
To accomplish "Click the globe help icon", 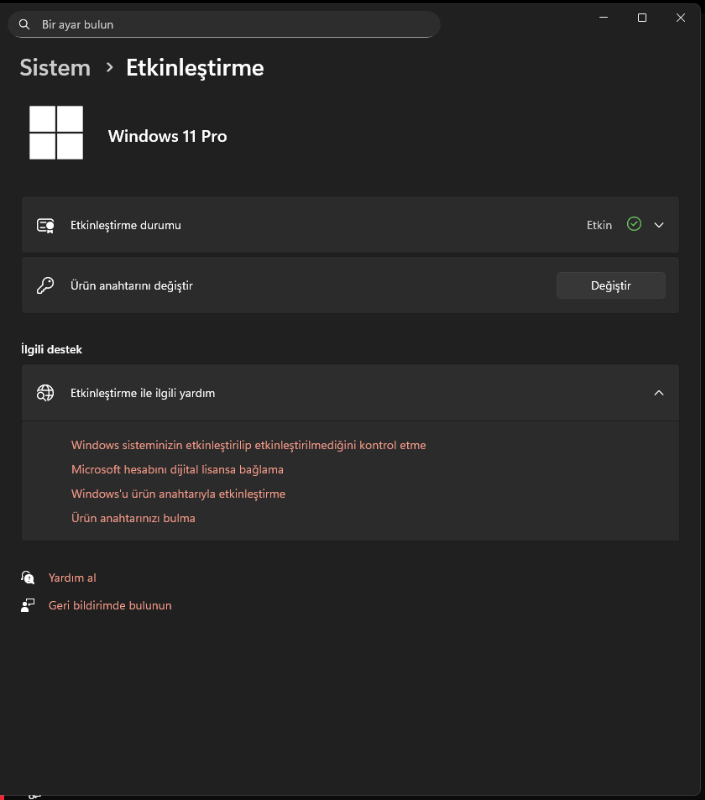I will click(x=45, y=393).
